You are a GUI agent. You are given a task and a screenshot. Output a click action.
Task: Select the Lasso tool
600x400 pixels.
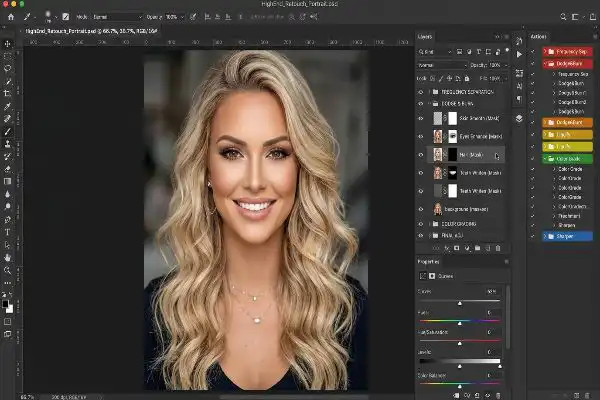pyautogui.click(x=7, y=69)
